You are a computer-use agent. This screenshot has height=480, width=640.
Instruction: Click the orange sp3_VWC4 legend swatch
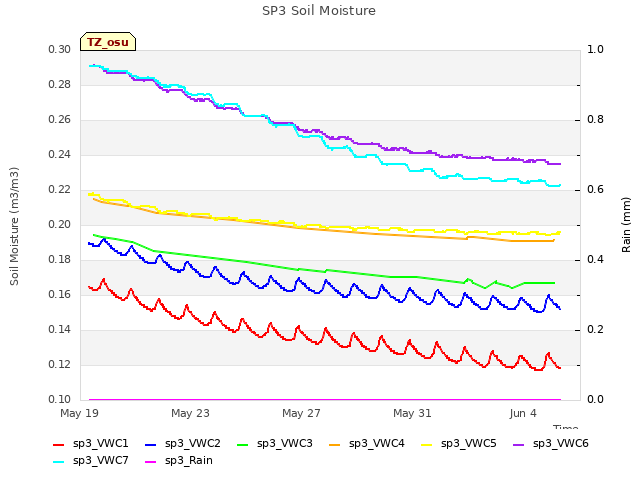335,444
